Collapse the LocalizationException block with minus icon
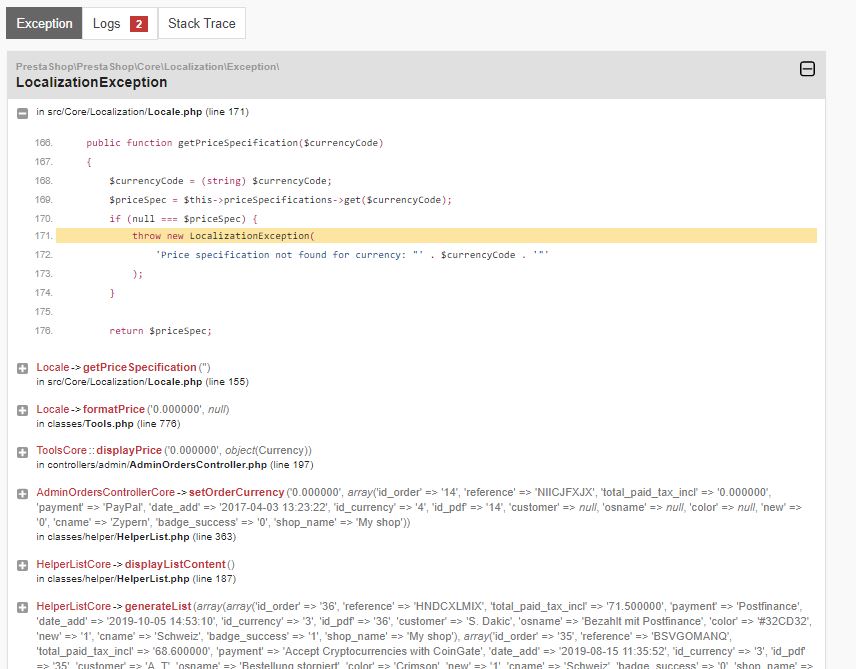The height and width of the screenshot is (669, 856). click(807, 69)
